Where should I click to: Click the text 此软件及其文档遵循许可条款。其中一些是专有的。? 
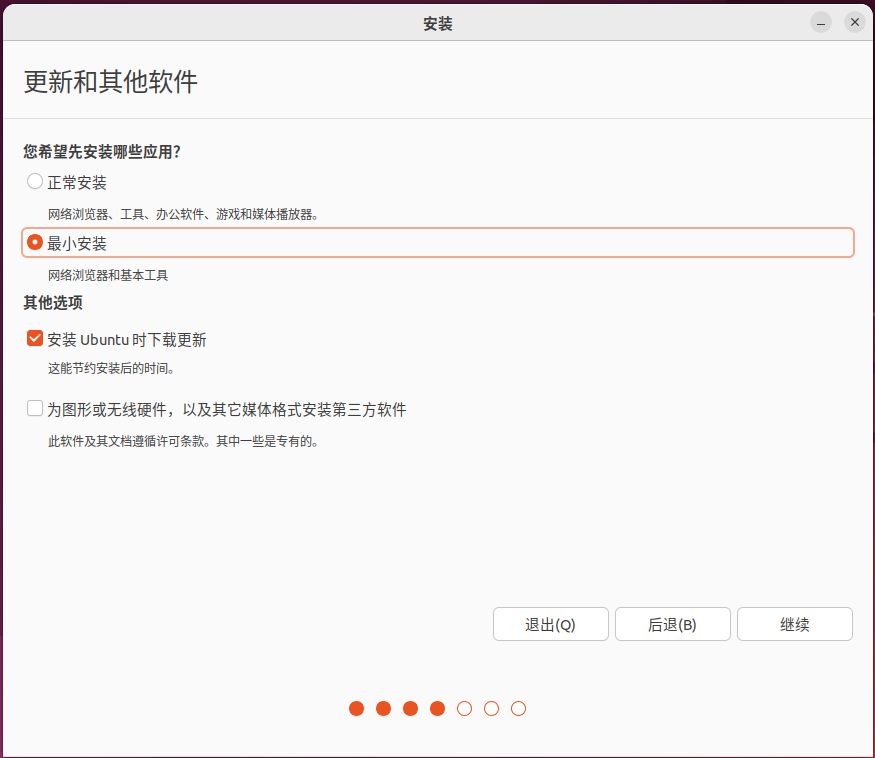[184, 442]
